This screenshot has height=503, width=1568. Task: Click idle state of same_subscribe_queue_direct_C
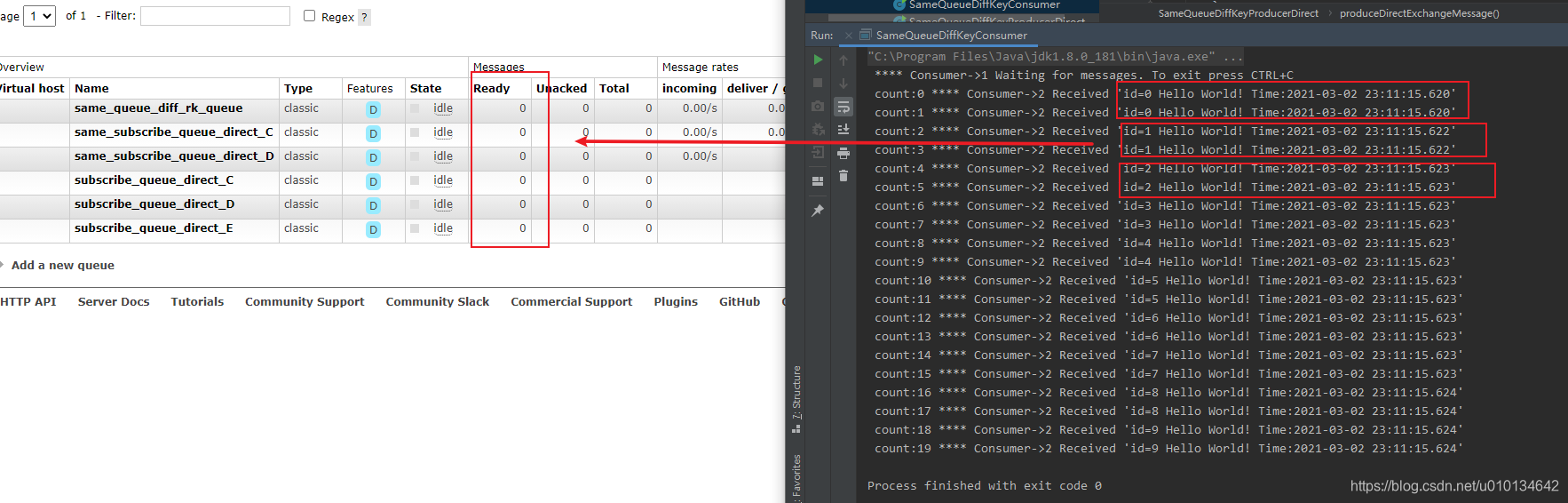[x=443, y=132]
